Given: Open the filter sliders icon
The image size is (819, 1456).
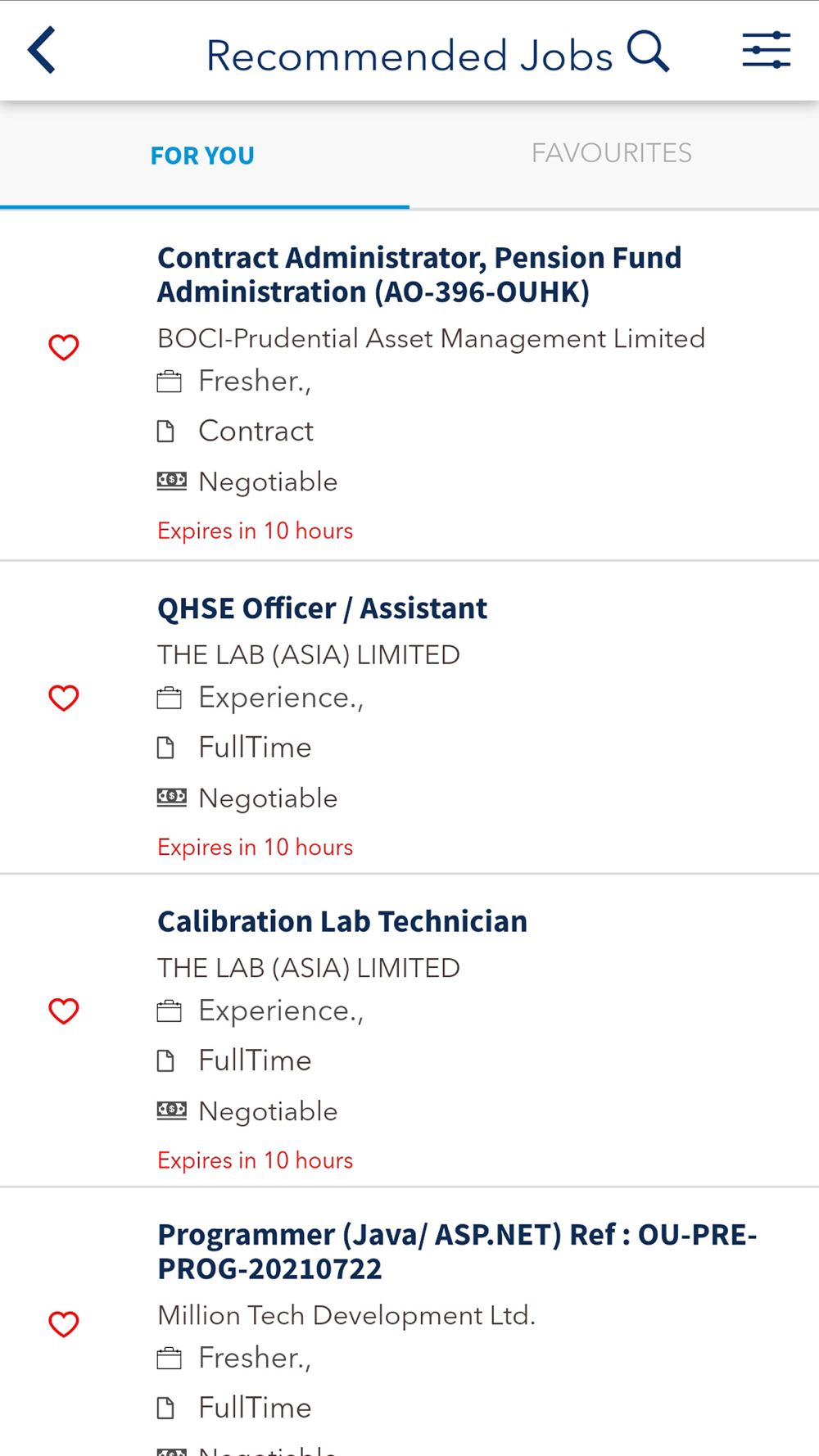Looking at the screenshot, I should coord(767,50).
